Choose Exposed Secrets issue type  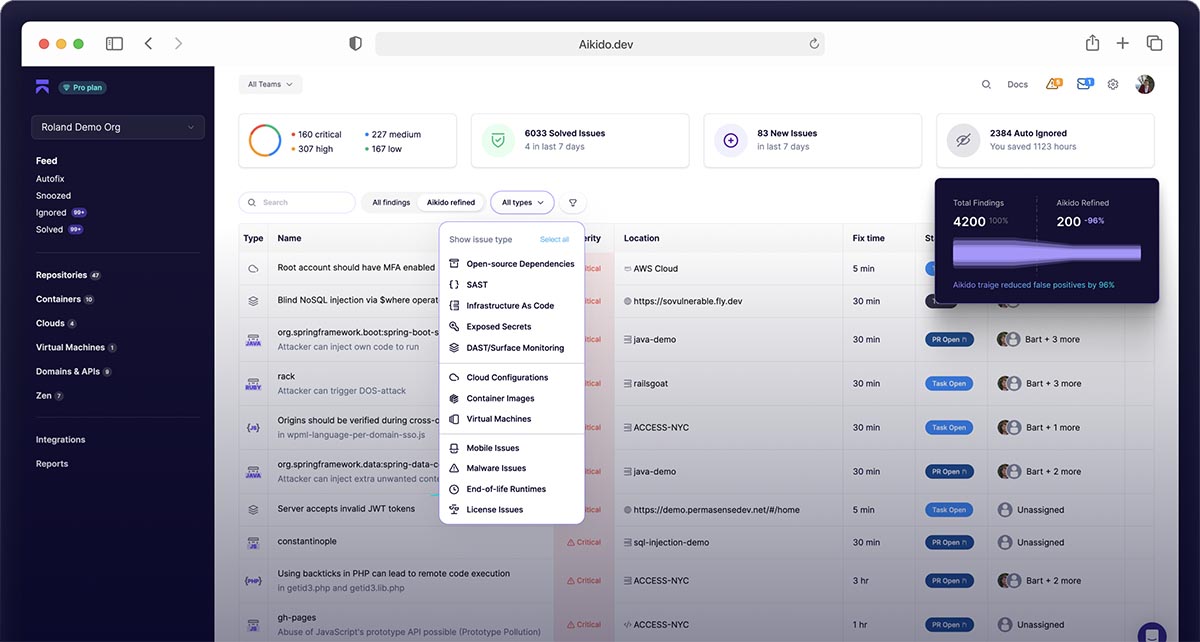pyautogui.click(x=498, y=327)
